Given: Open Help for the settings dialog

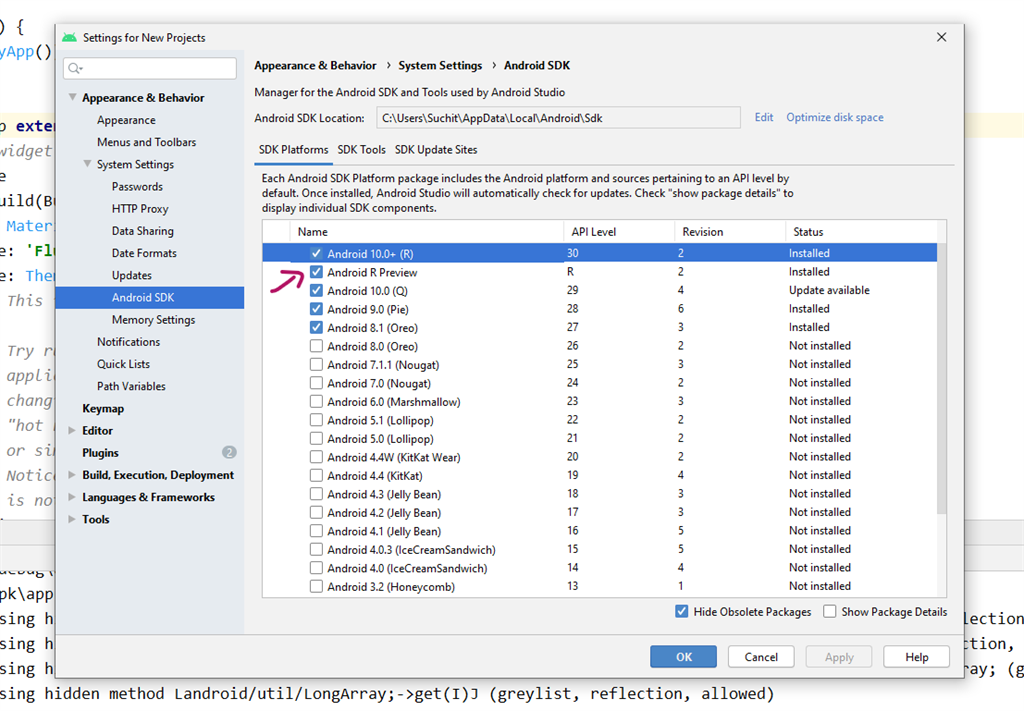Looking at the screenshot, I should click(x=916, y=657).
